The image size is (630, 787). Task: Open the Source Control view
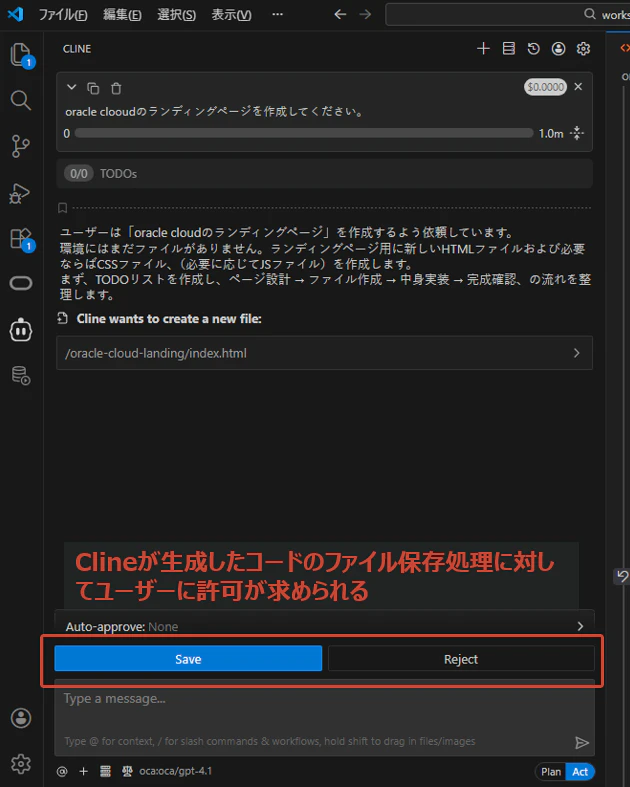pos(21,147)
